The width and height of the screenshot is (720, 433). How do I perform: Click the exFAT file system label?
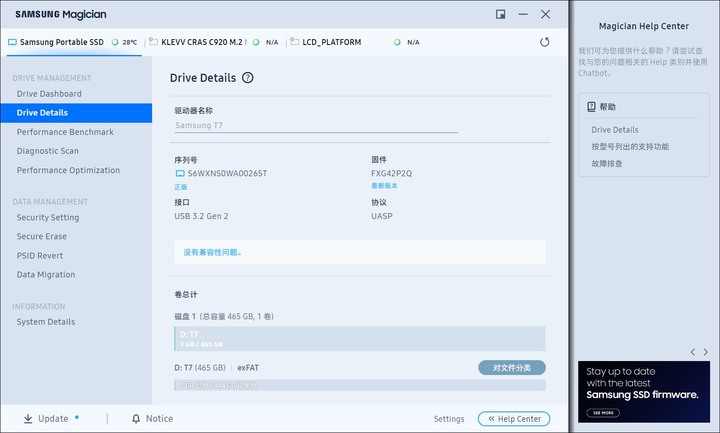coord(248,368)
